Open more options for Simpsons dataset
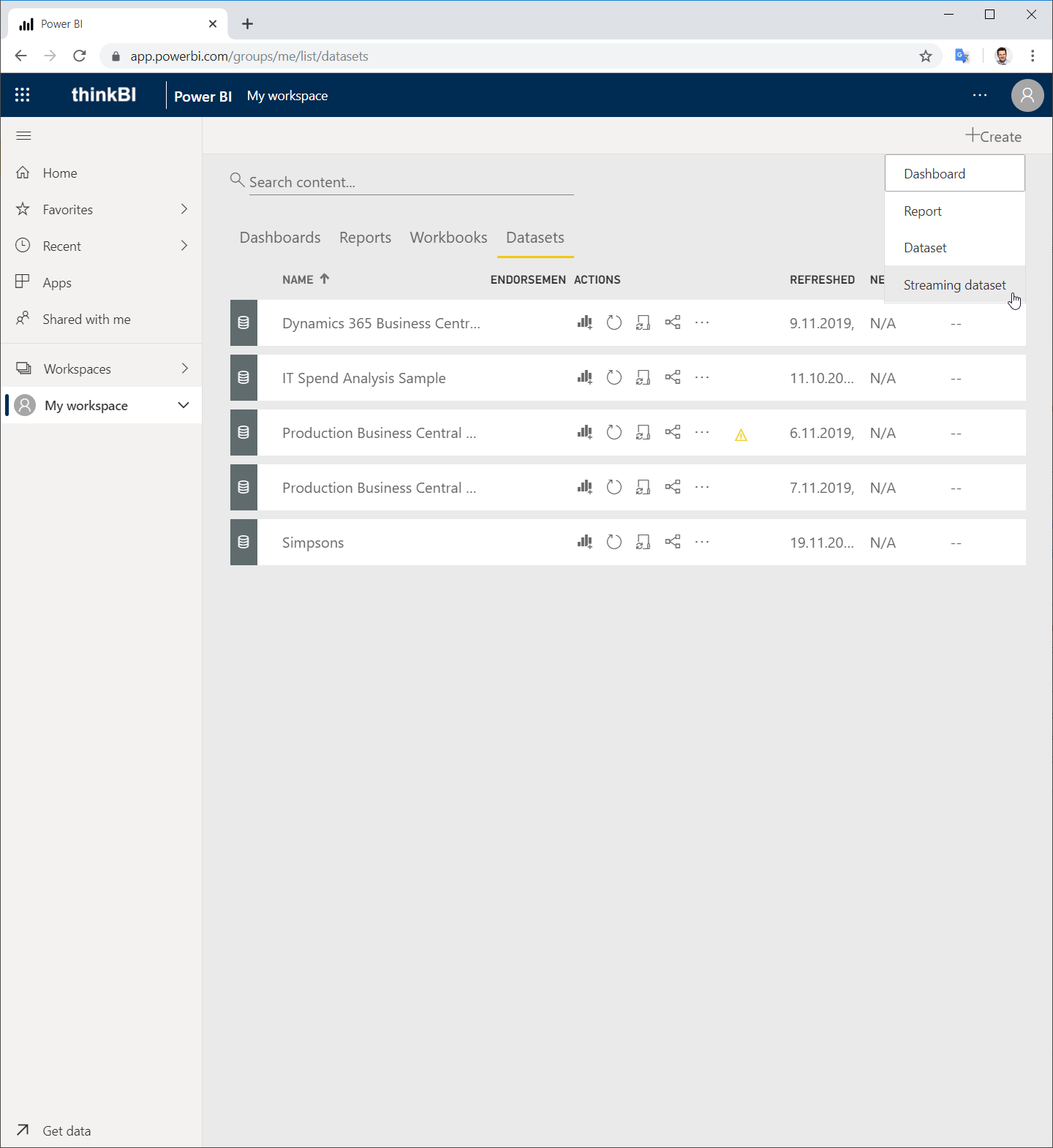1053x1148 pixels. (702, 542)
